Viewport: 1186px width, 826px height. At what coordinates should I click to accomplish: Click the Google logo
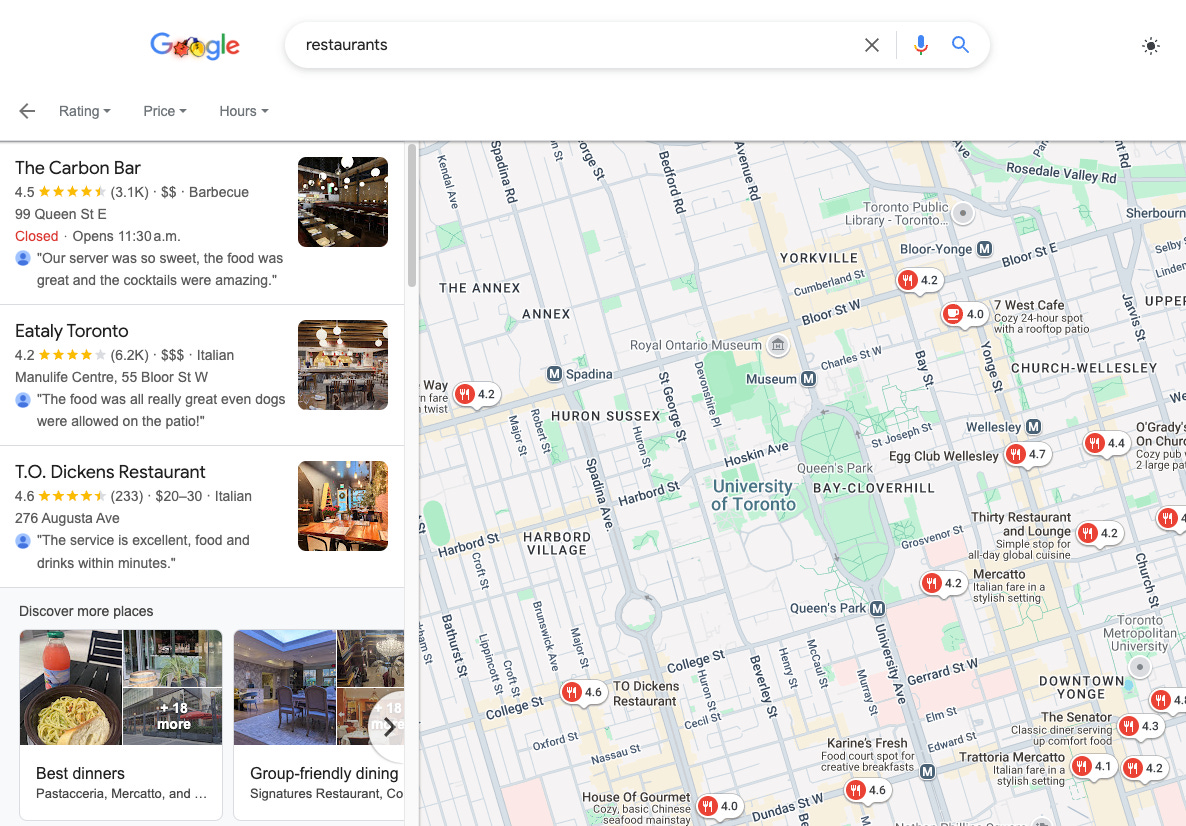(x=194, y=45)
